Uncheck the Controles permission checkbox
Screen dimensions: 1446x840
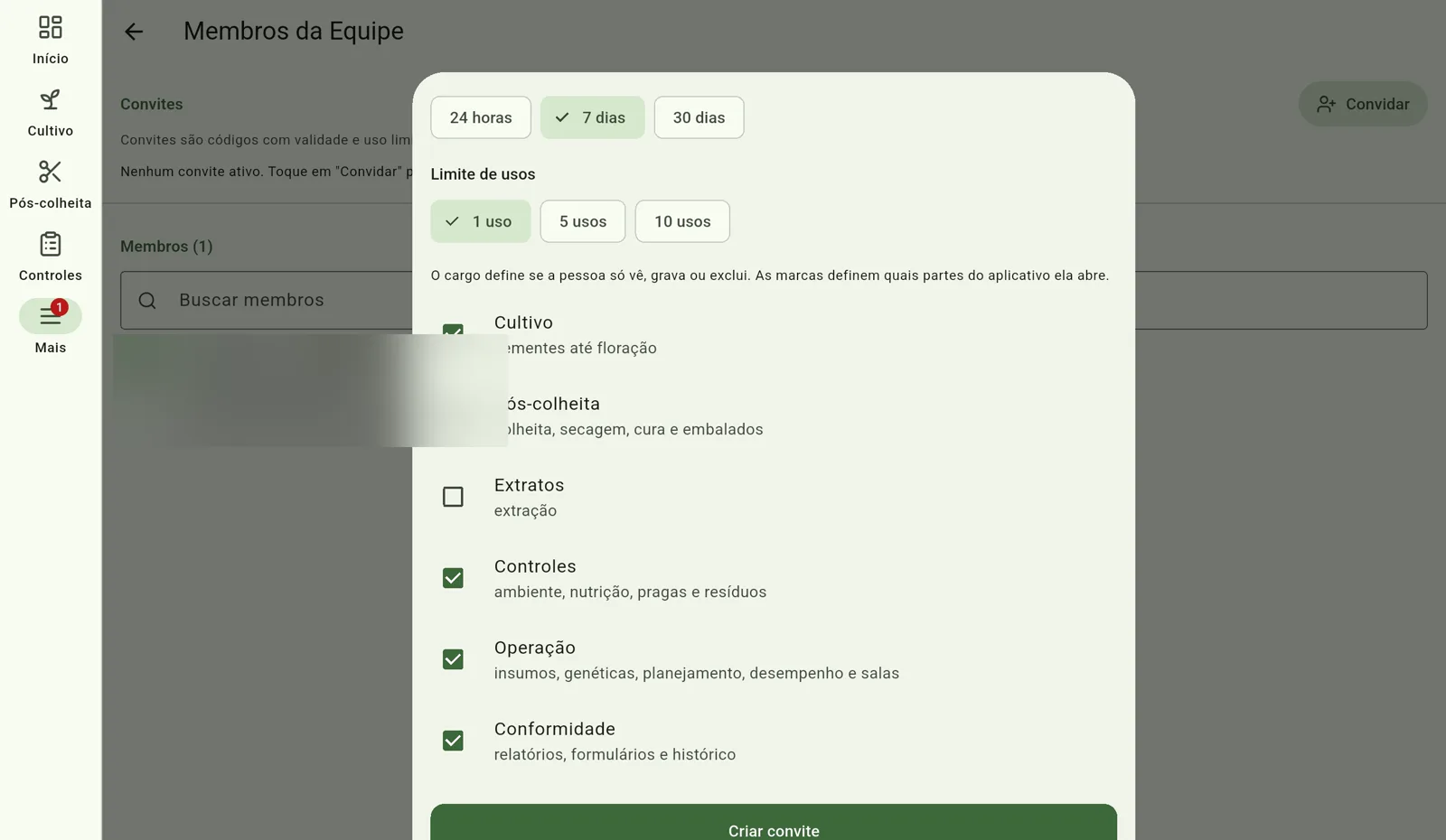[453, 578]
